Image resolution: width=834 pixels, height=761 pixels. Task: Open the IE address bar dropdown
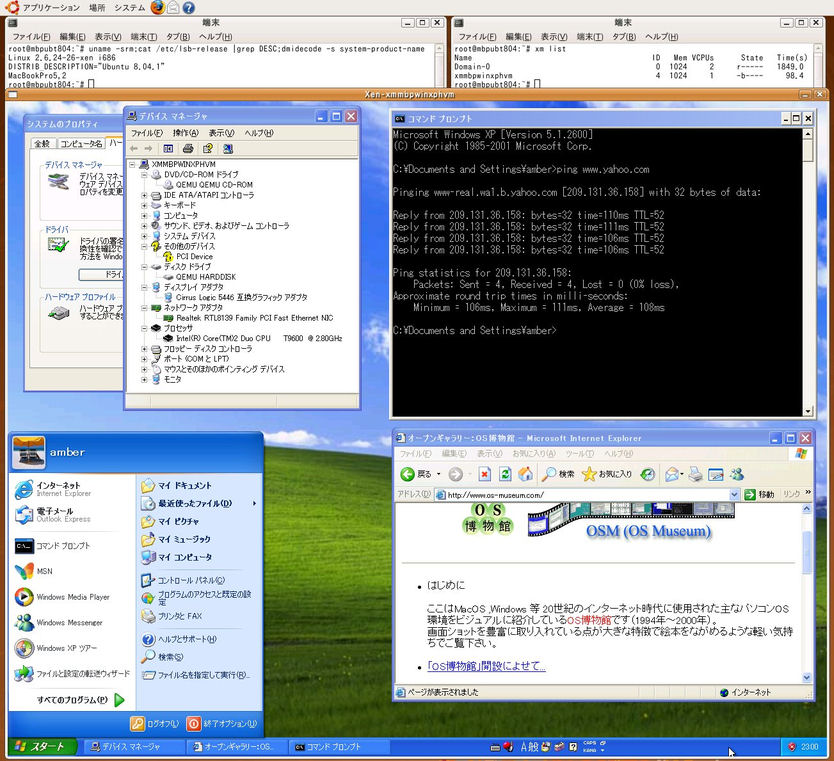coord(734,495)
